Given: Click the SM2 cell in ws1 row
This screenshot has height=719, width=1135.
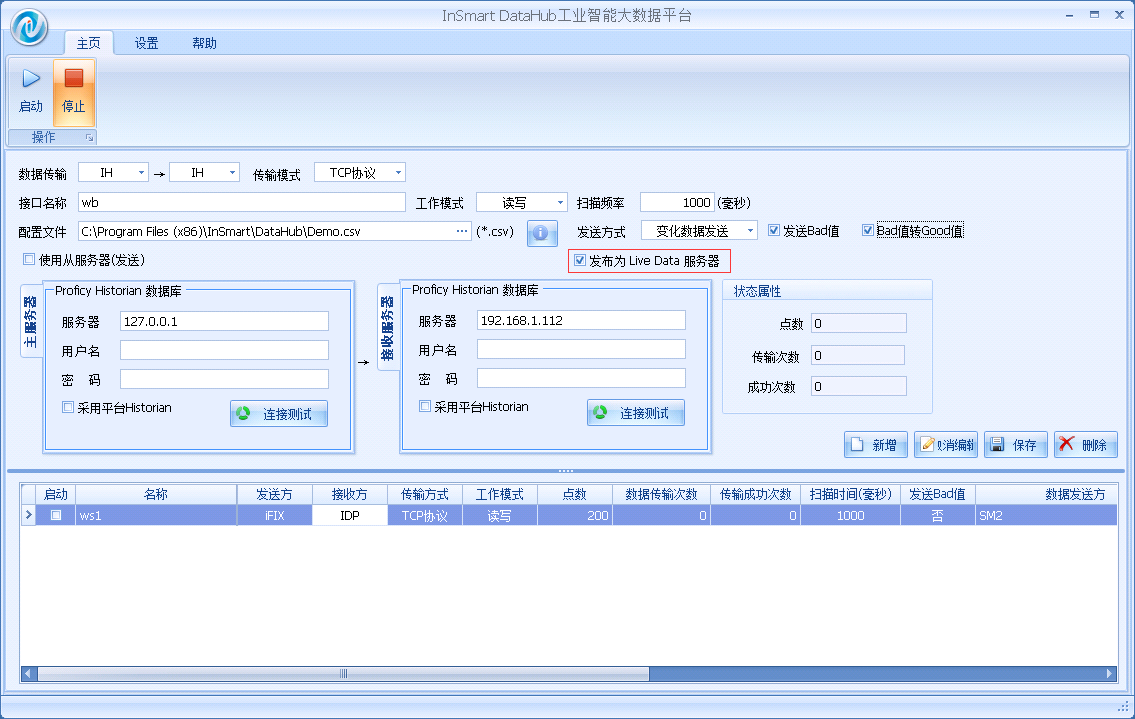Looking at the screenshot, I should (1046, 516).
